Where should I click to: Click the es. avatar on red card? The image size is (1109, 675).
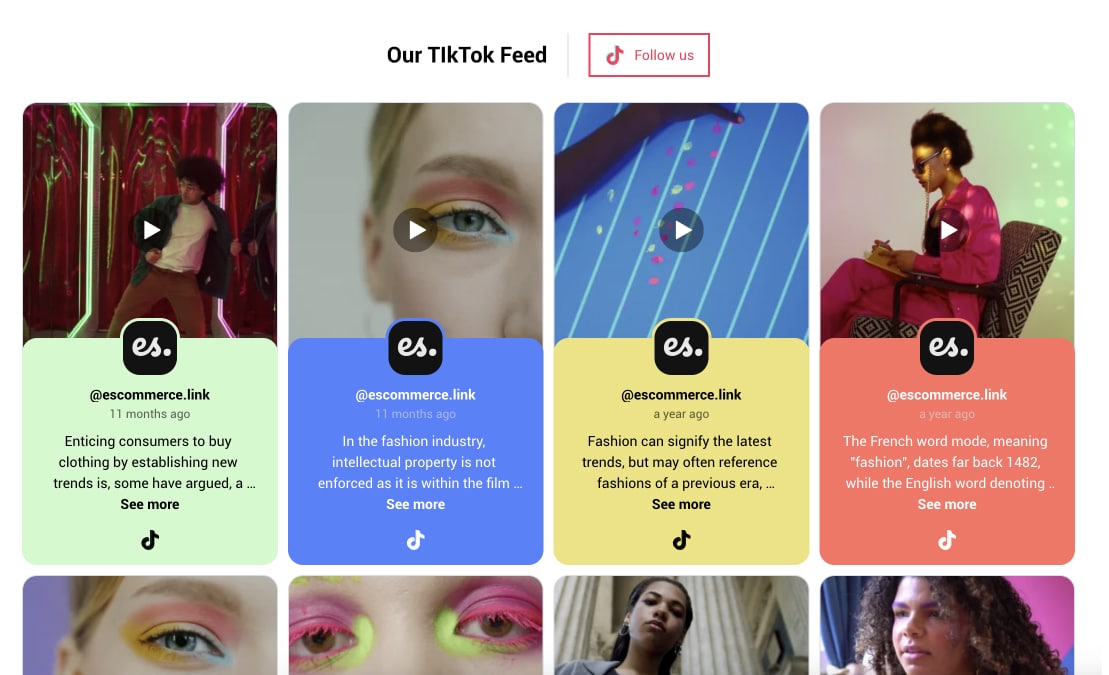[x=947, y=347]
